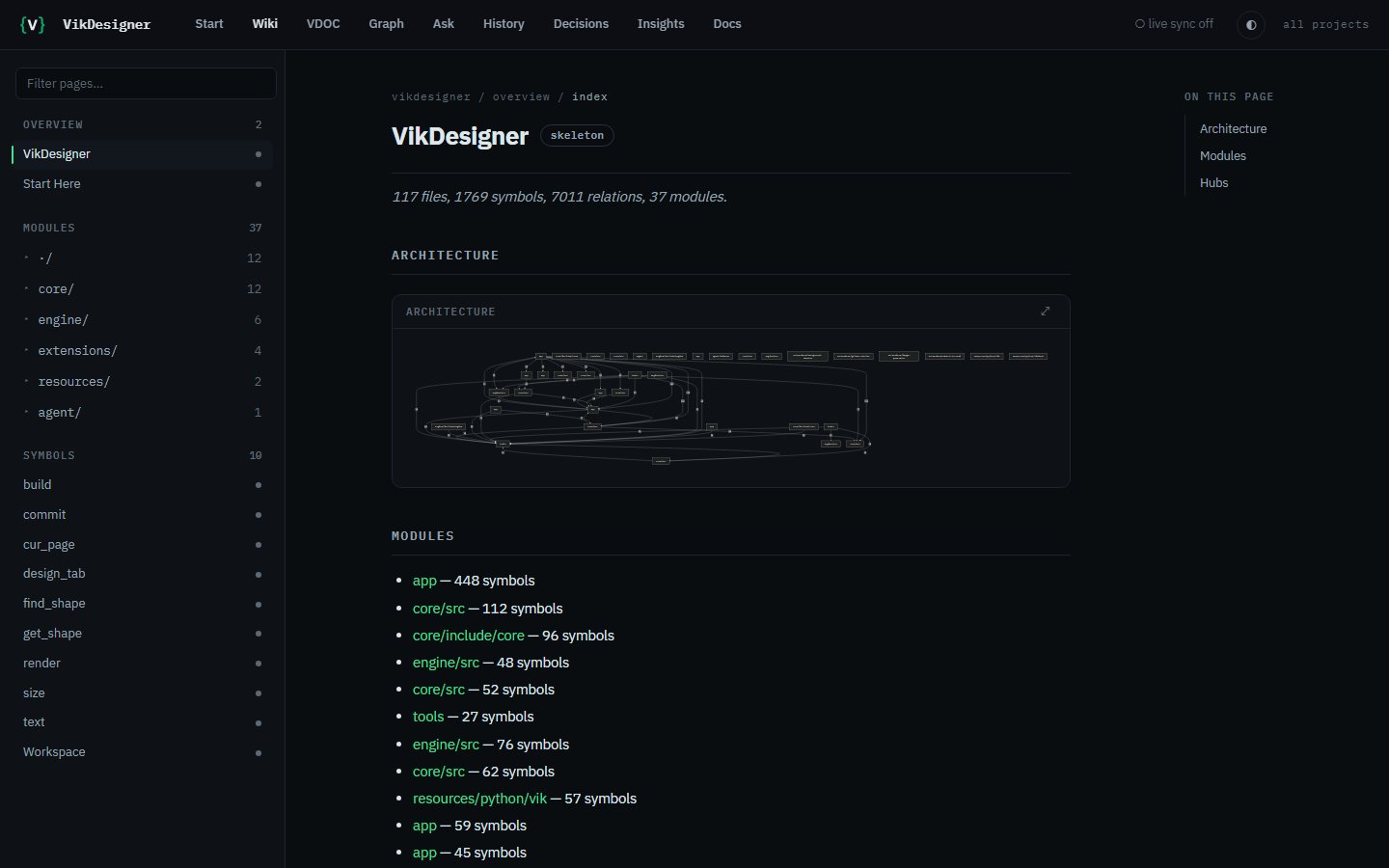Screen dimensions: 1389x868
Task: Expand the agent/ module group
Action: [142, 412]
